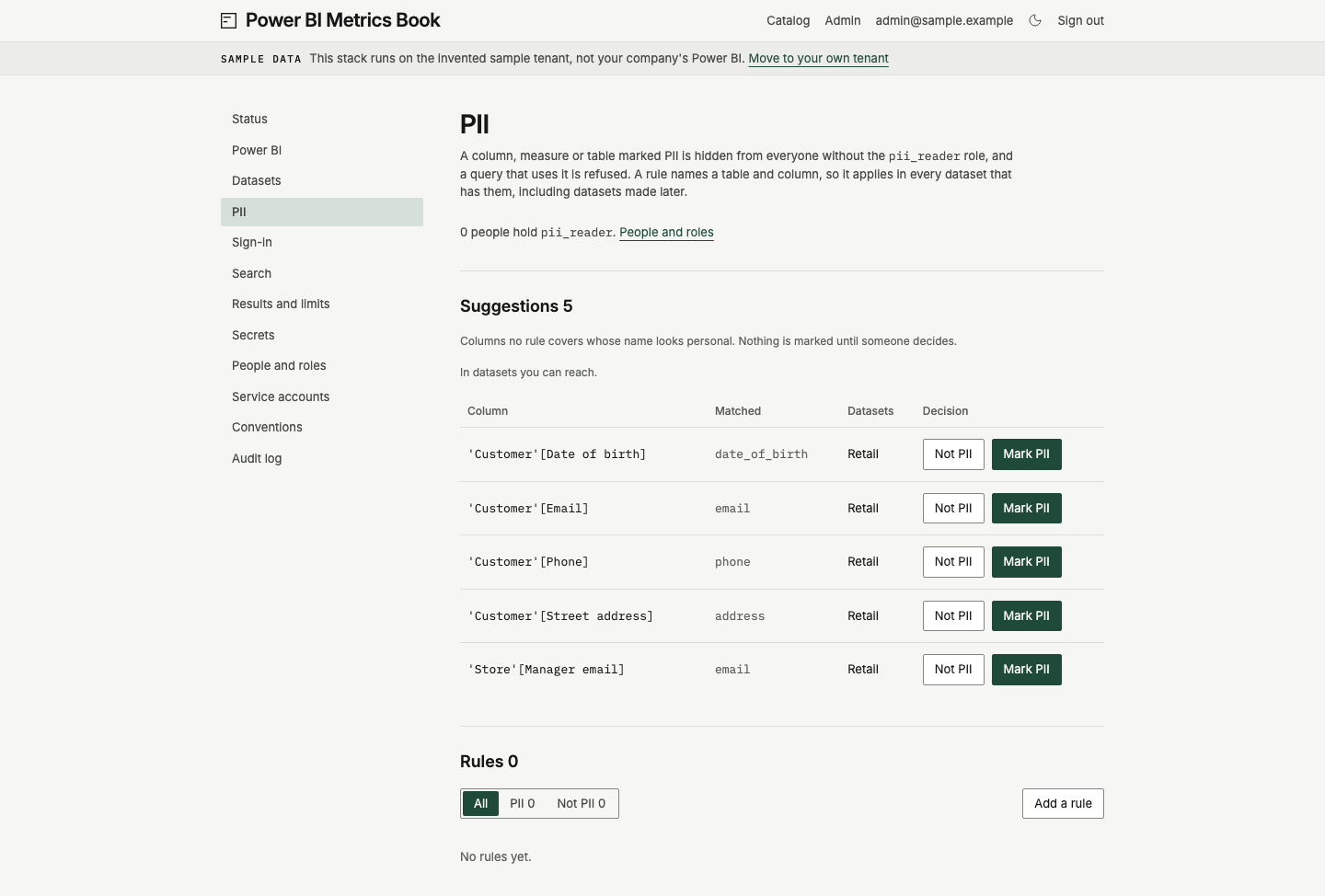Mark PII for Customer Date of birth

click(x=1026, y=454)
